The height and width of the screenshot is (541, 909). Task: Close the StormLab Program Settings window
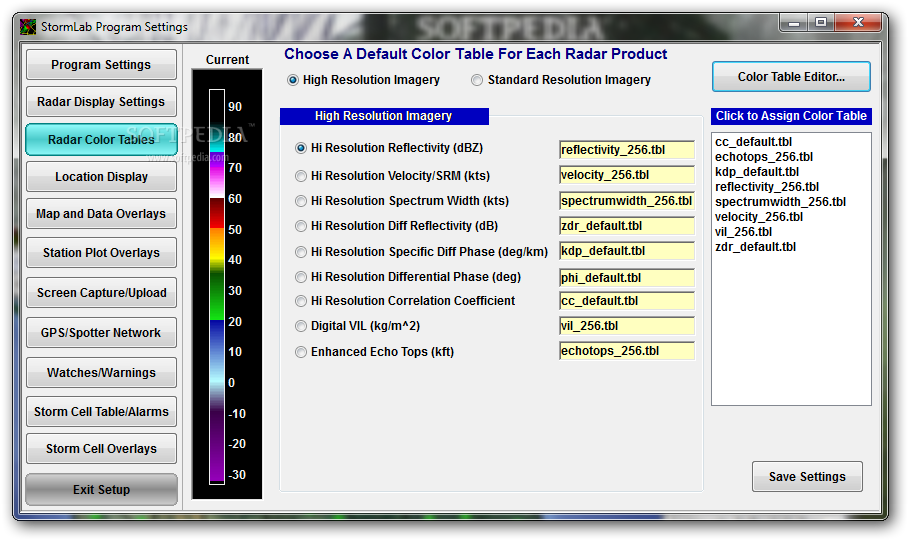[x=859, y=23]
